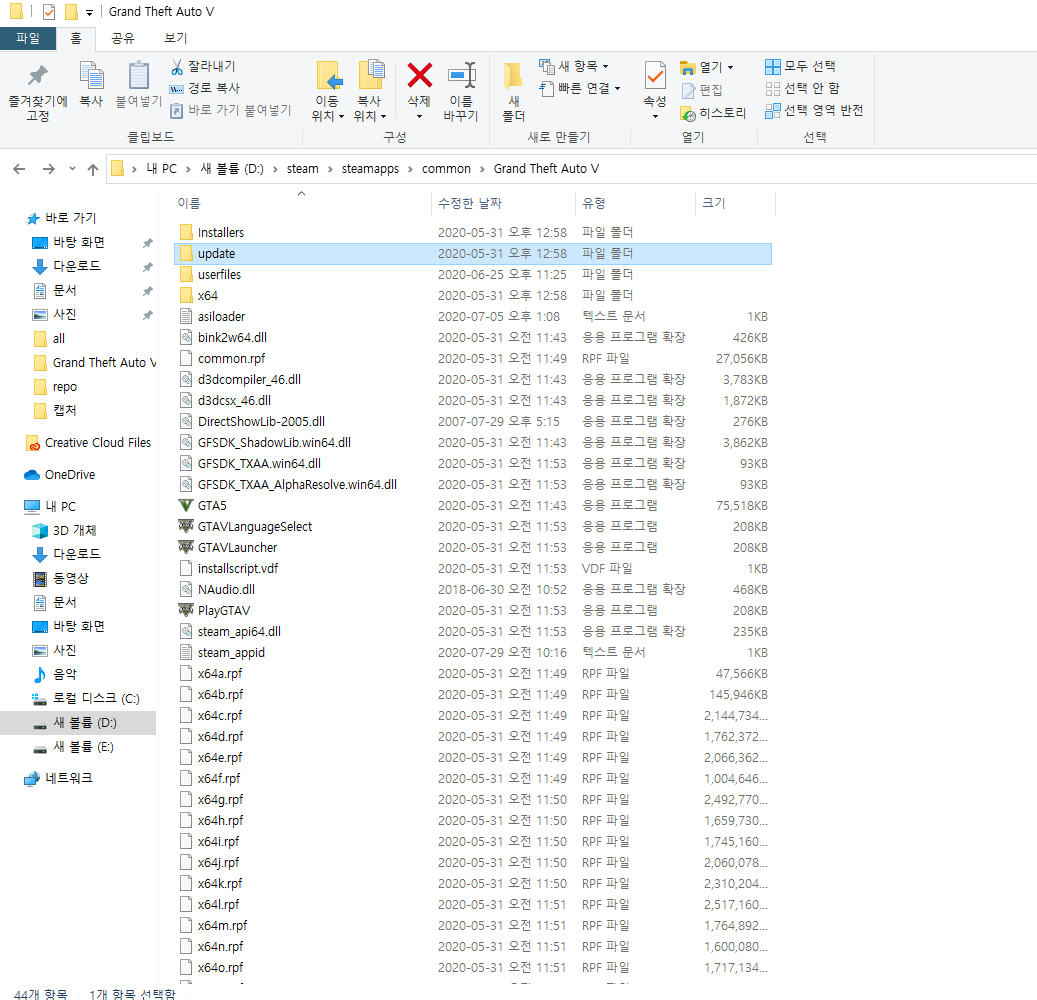Image resolution: width=1037 pixels, height=1000 pixels.
Task: Sort by 수정한 날짜 (Date modified) column header
Action: tap(470, 203)
